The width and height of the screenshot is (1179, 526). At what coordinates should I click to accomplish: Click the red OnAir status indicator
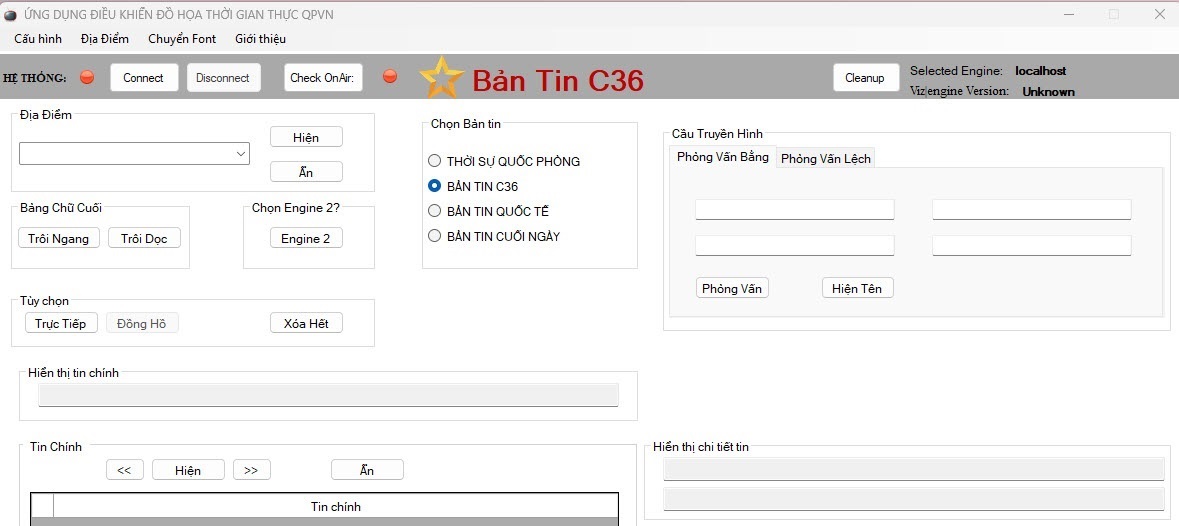pyautogui.click(x=390, y=77)
